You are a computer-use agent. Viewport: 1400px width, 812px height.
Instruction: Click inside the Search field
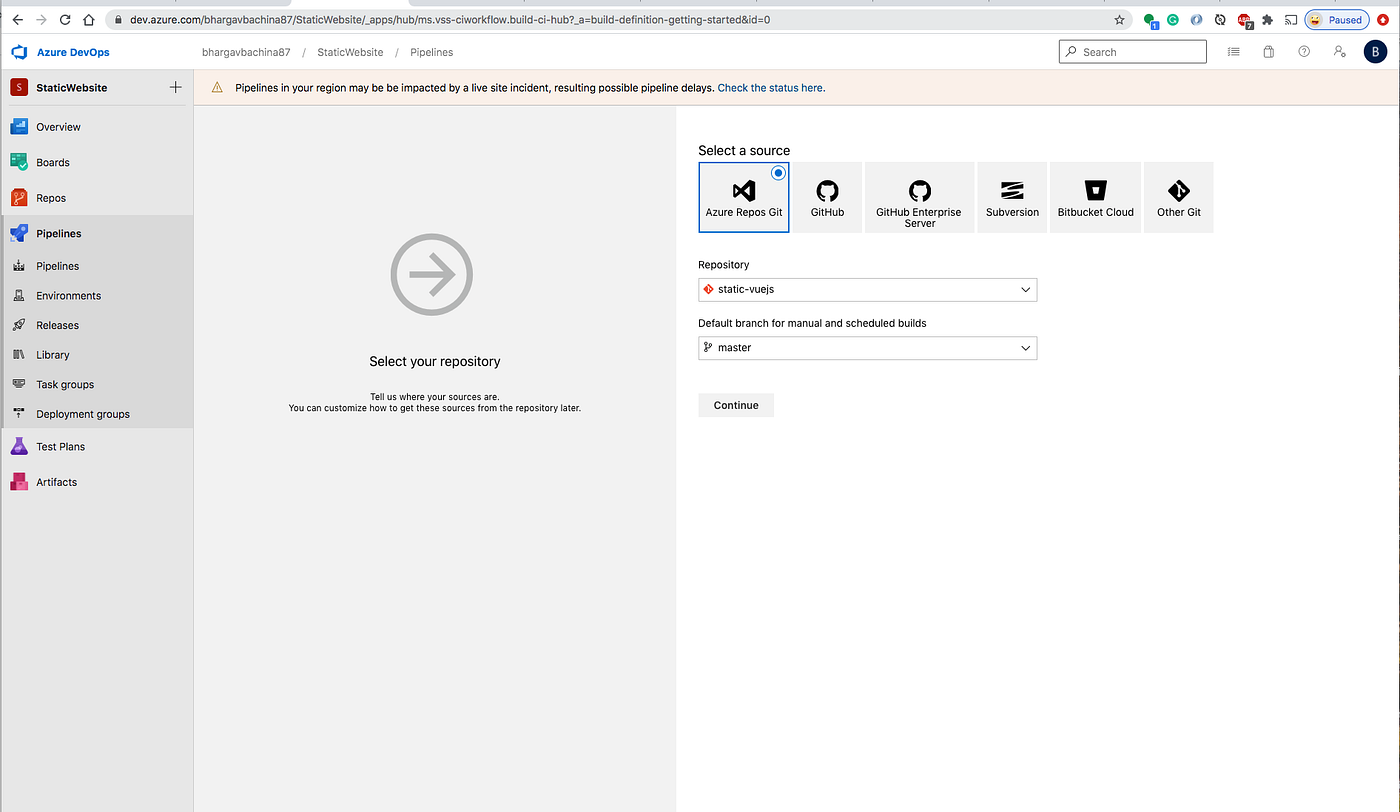(1132, 51)
